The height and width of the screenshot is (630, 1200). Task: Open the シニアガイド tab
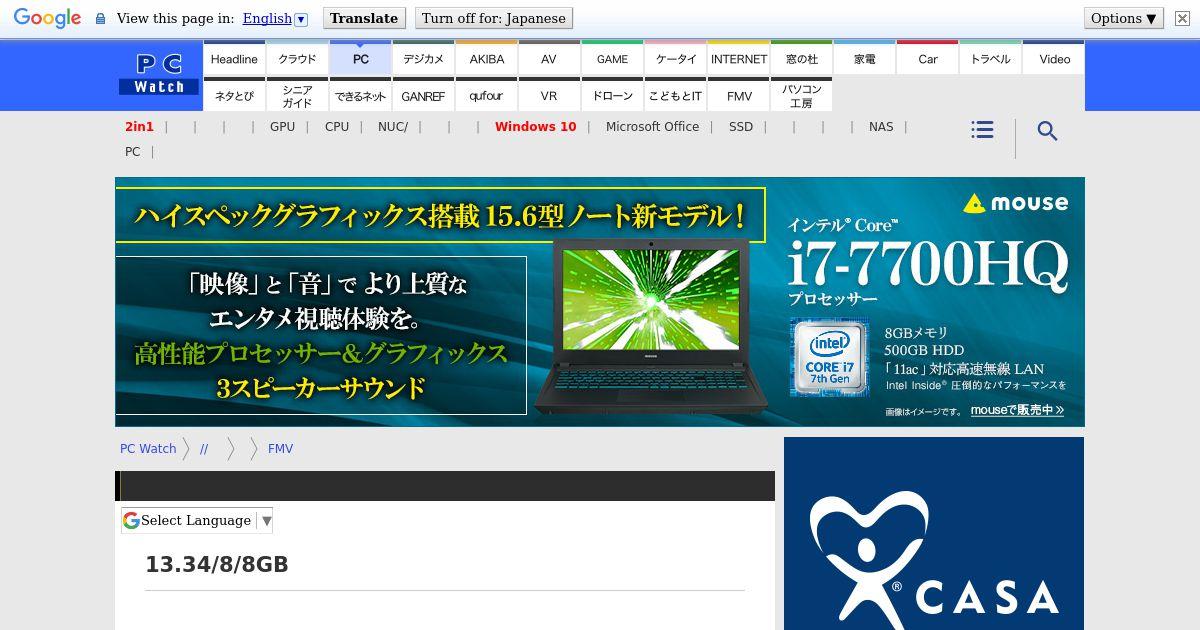point(297,95)
